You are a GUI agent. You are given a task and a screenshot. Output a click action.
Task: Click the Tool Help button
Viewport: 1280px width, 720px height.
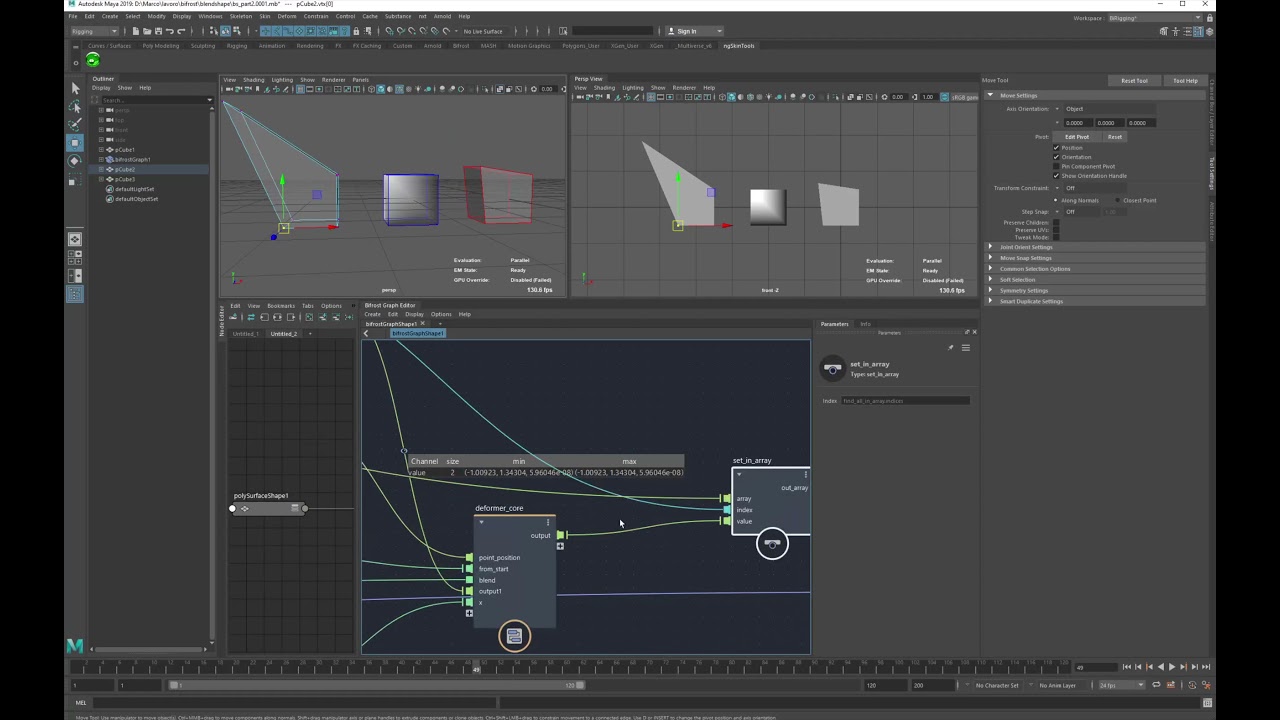1185,81
